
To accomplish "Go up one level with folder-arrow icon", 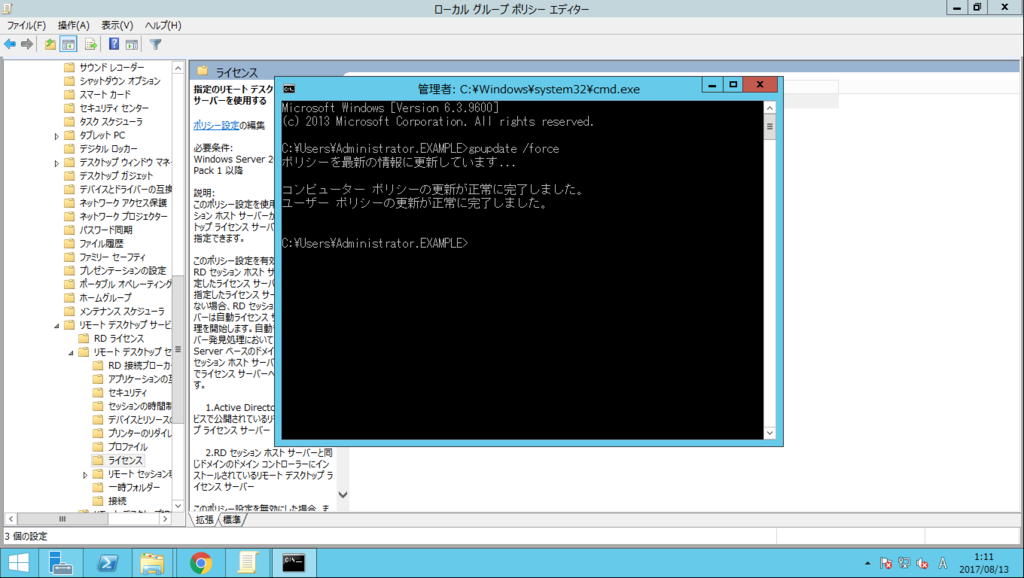I will pyautogui.click(x=50, y=44).
